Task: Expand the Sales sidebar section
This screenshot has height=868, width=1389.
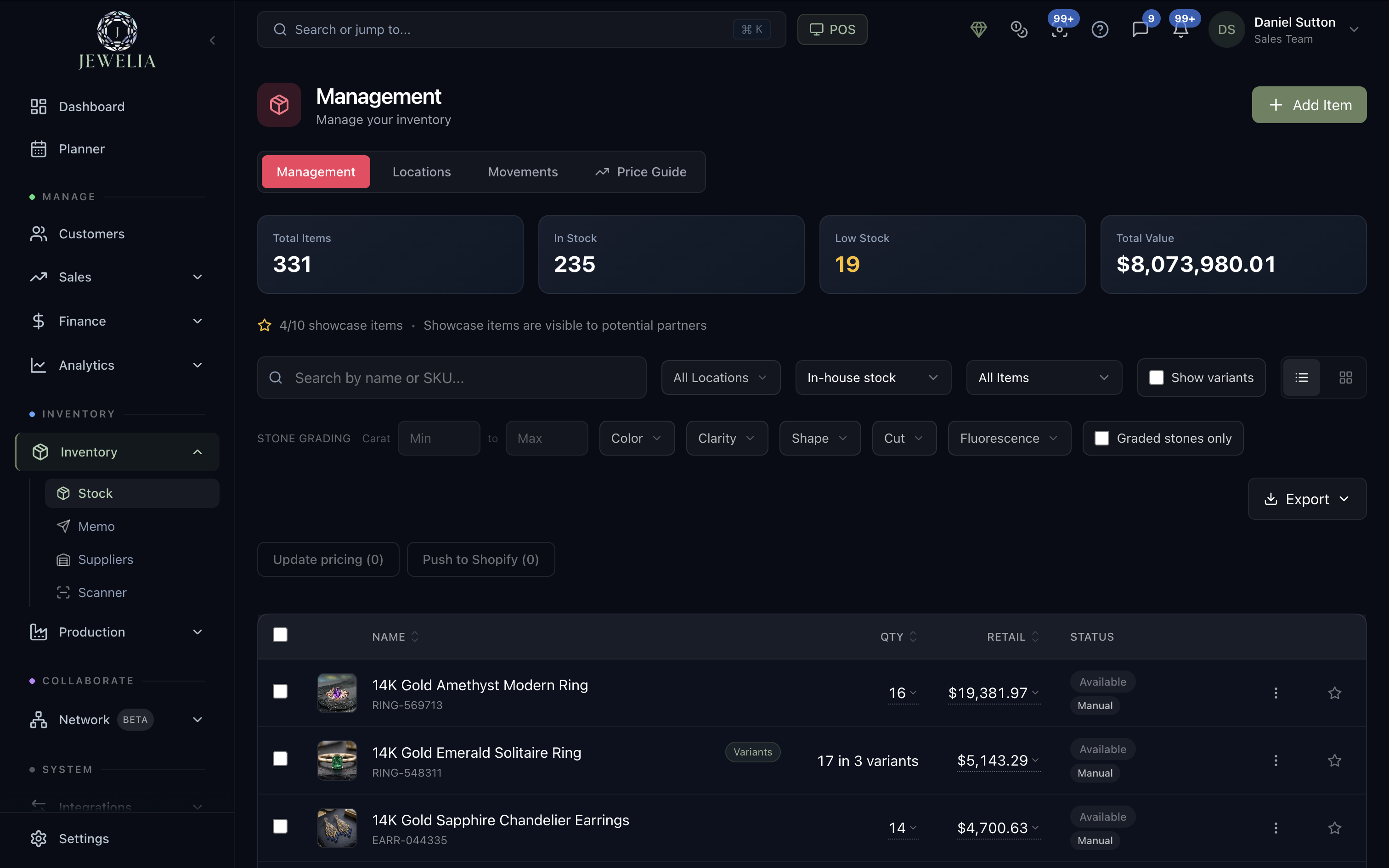Action: click(117, 276)
